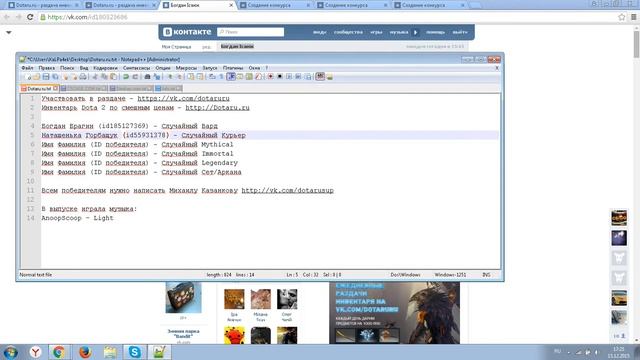Screen dimensions: 640x360
Task: Click the выйти link in VK header
Action: [460, 32]
